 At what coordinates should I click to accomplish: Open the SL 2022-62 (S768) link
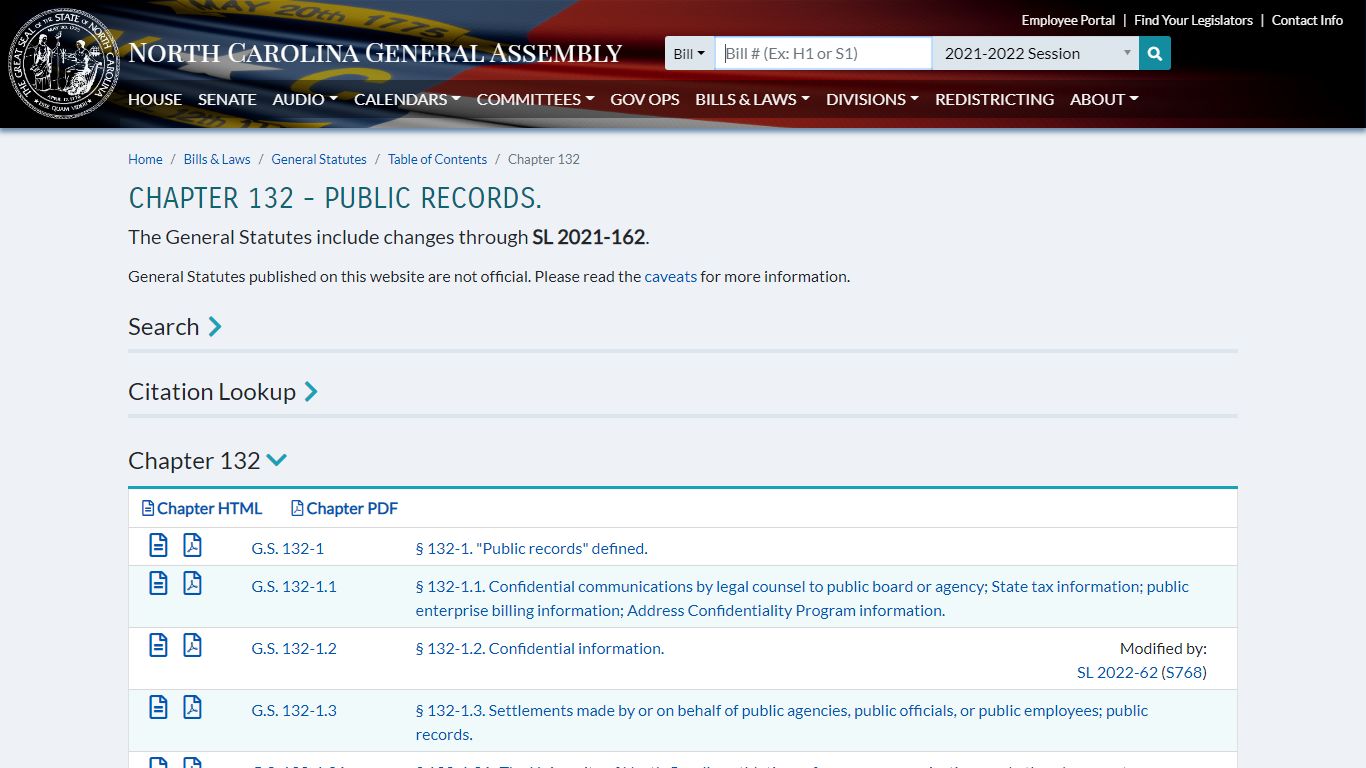(1142, 672)
